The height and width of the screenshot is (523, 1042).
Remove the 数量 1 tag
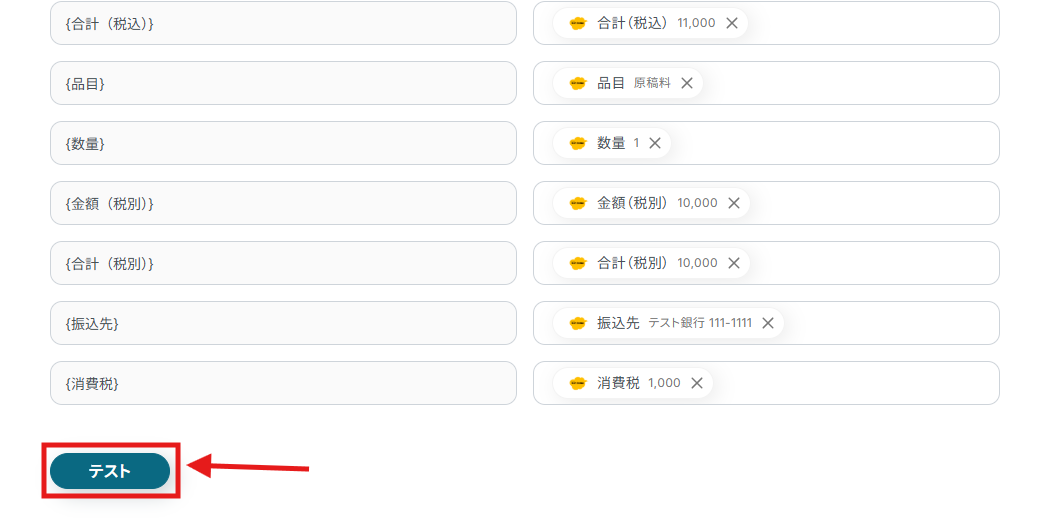pyautogui.click(x=655, y=143)
